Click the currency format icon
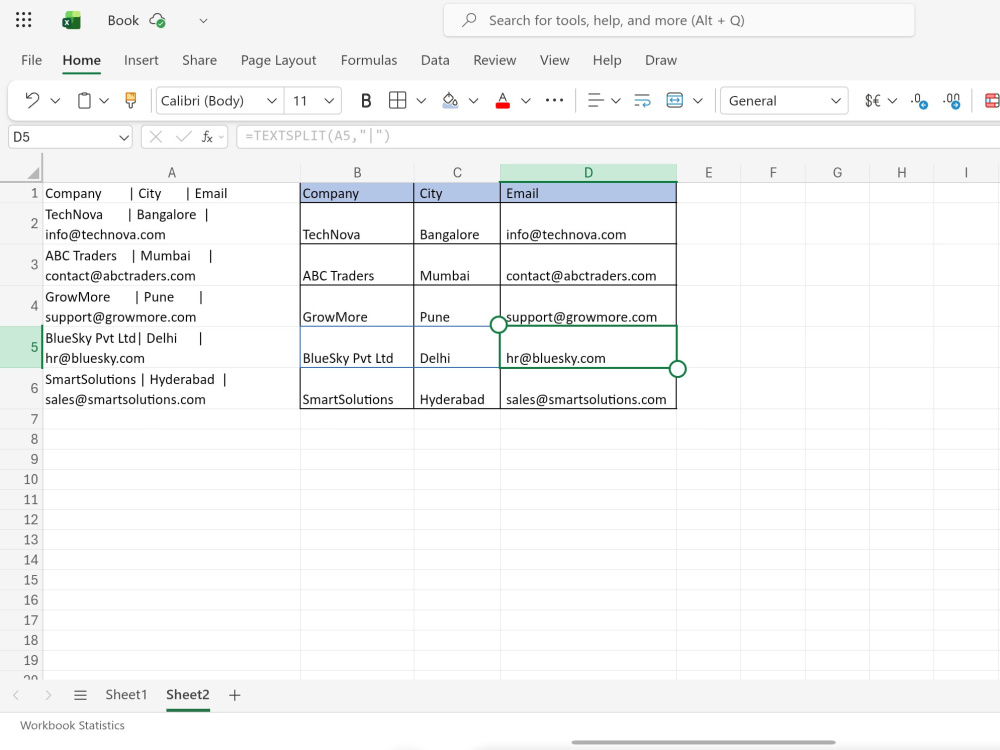1000x750 pixels. [872, 101]
